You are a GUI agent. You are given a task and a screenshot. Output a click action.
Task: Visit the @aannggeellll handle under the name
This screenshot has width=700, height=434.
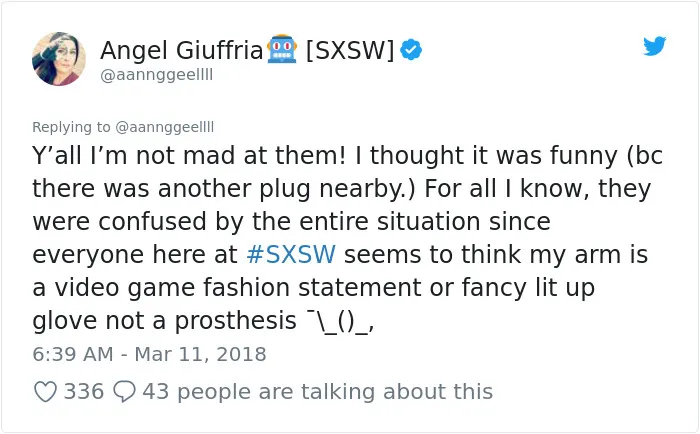tap(157, 75)
